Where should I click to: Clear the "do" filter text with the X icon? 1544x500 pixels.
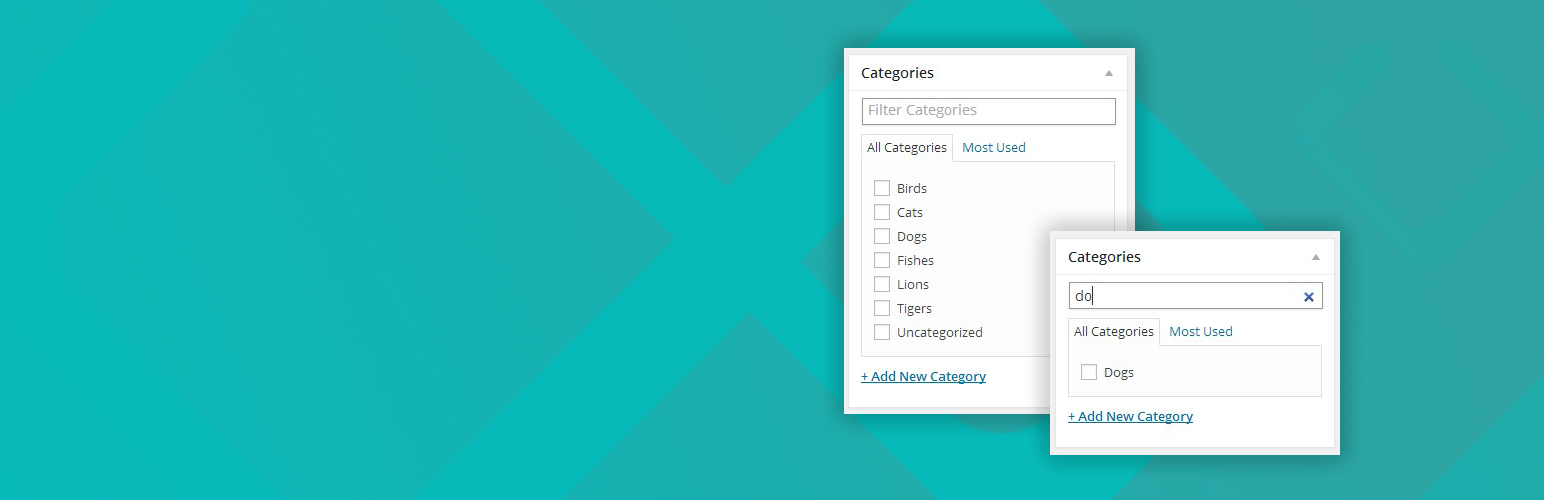(1308, 297)
